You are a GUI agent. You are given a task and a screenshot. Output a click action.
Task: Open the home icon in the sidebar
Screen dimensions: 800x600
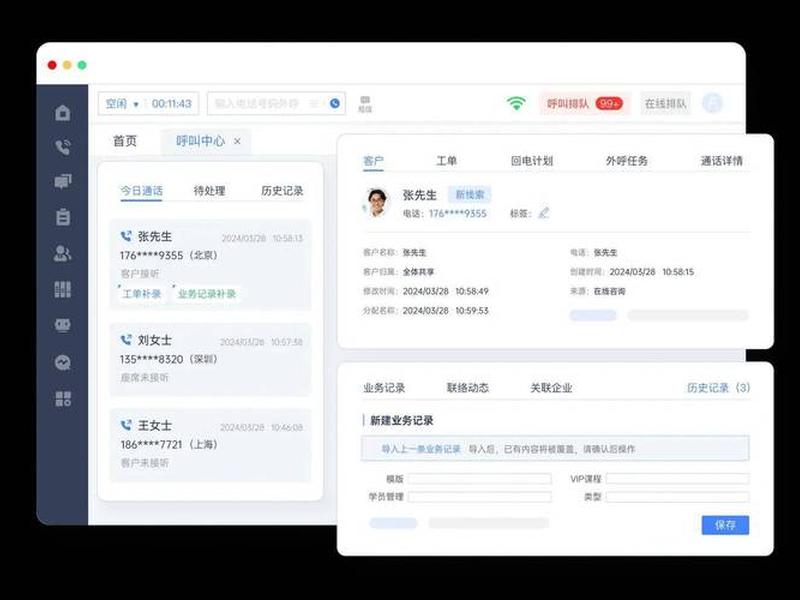click(x=62, y=112)
